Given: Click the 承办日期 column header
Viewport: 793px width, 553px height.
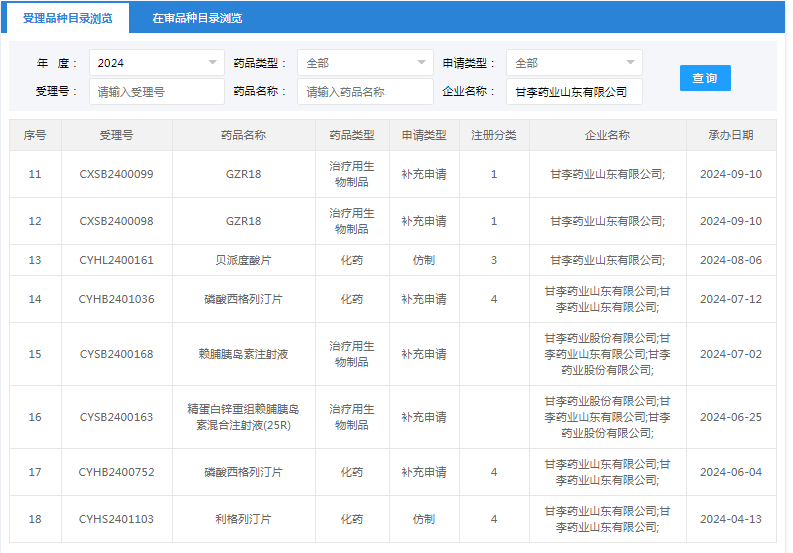Looking at the screenshot, I should click(x=731, y=135).
